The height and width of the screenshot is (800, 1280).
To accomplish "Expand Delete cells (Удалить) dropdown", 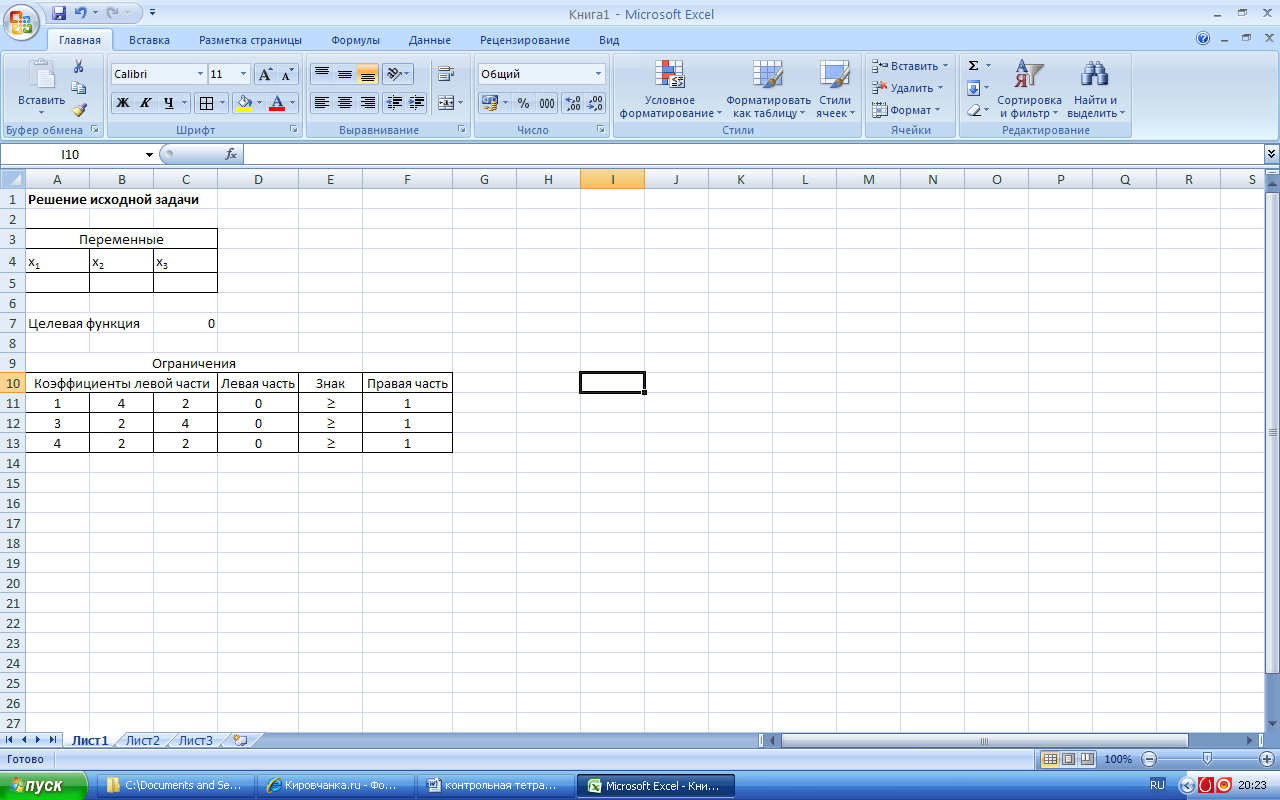I will tap(940, 88).
